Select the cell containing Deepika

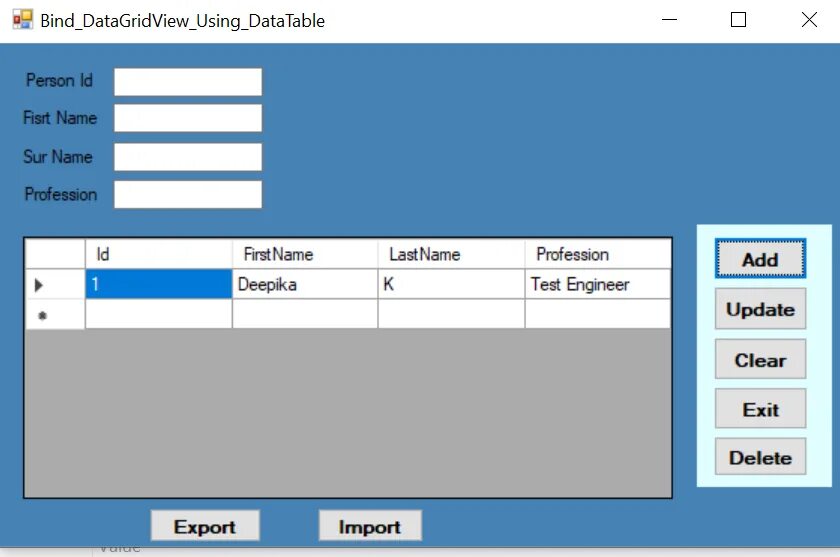[x=305, y=284]
